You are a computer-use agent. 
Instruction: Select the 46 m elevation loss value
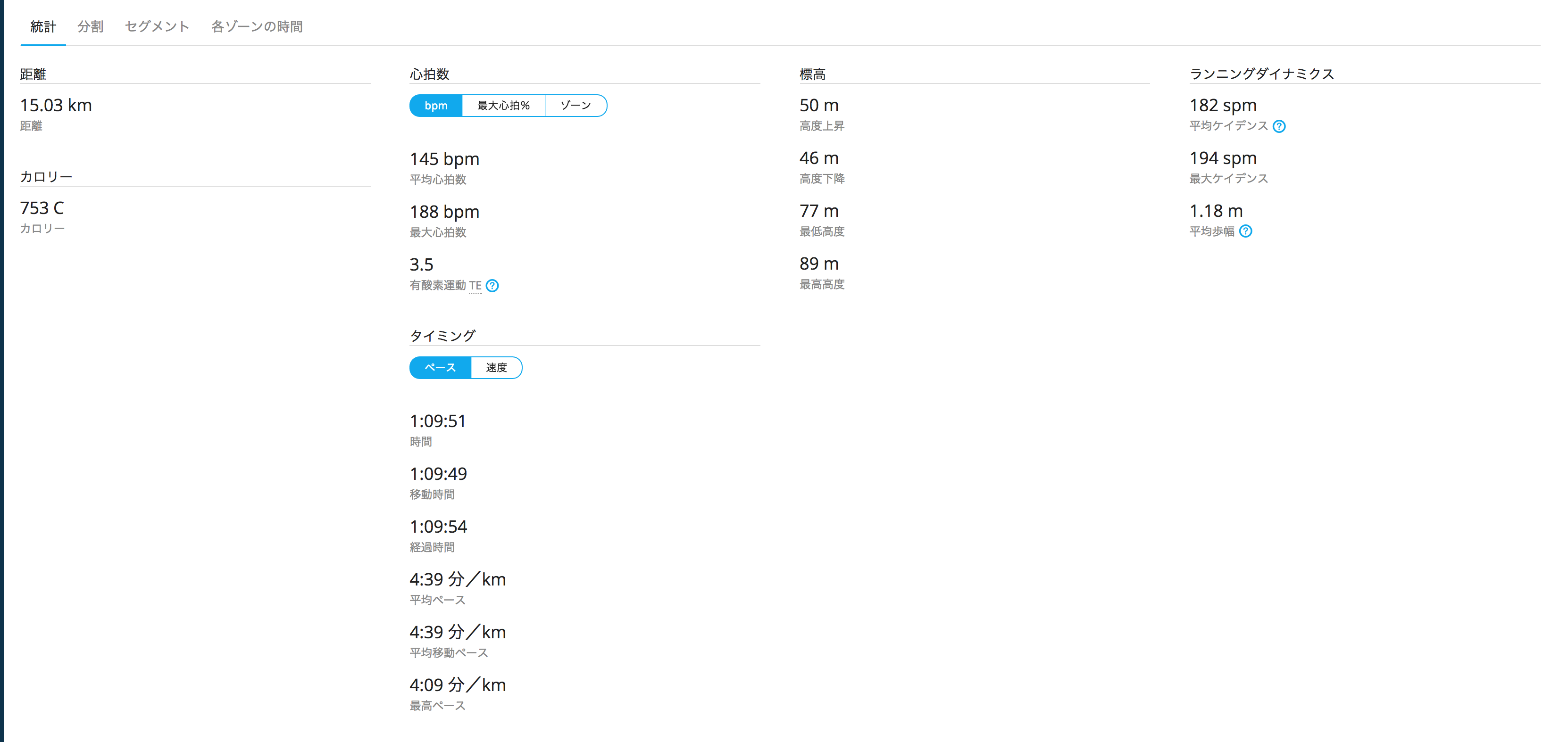click(819, 158)
